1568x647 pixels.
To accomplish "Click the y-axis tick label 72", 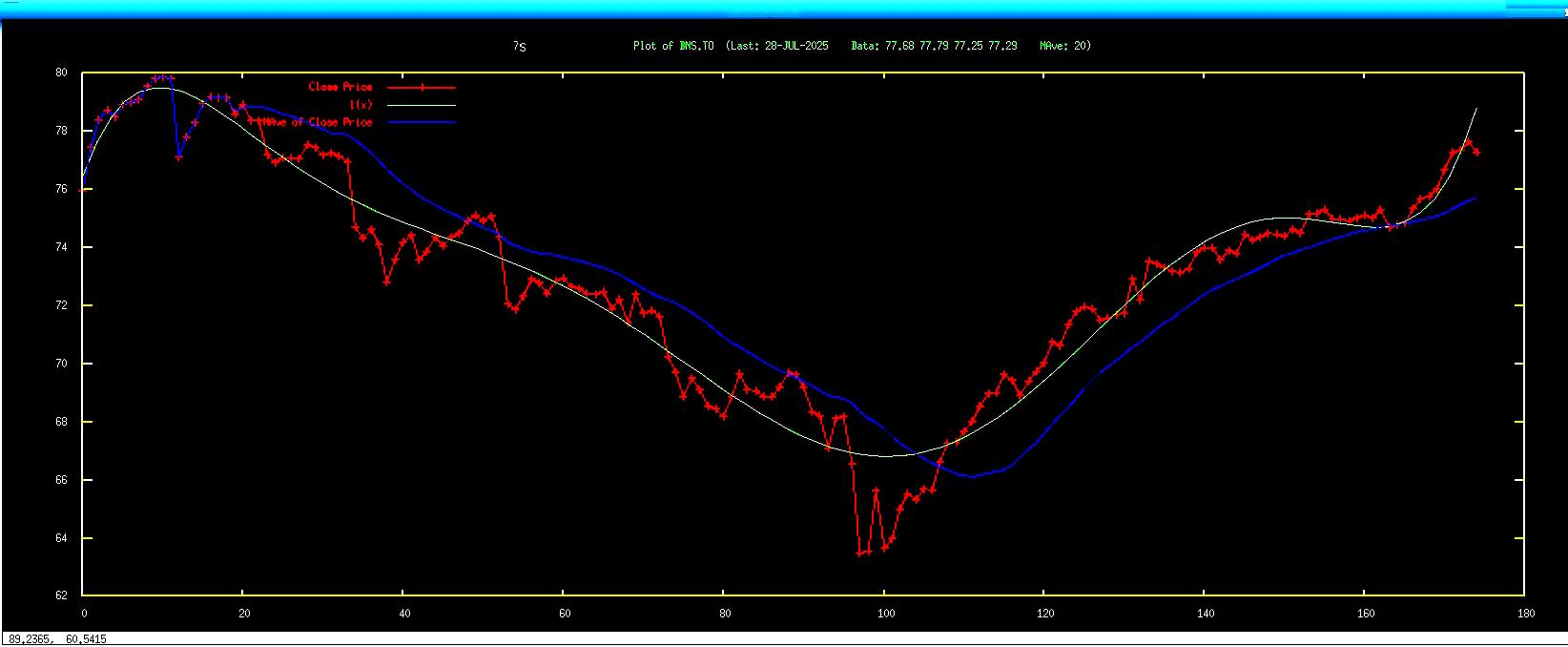I will 61,305.
